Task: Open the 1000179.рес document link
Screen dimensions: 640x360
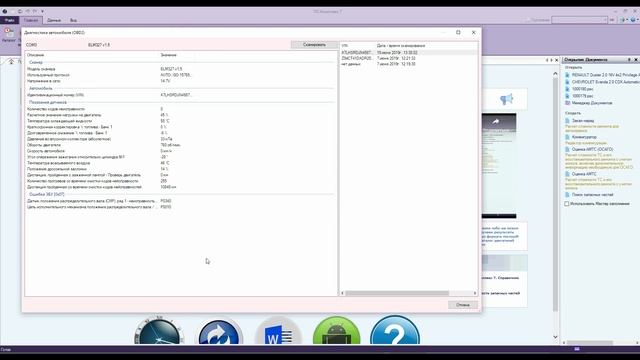Action: click(x=582, y=96)
